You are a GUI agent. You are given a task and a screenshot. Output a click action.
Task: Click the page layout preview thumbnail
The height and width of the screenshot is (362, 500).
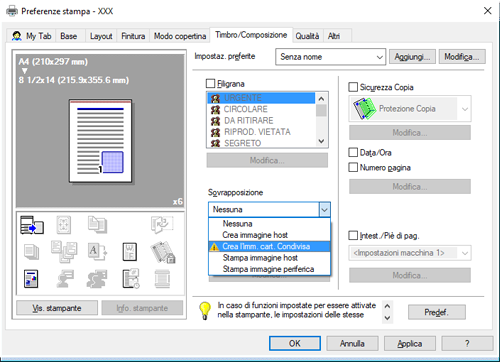coord(100,141)
